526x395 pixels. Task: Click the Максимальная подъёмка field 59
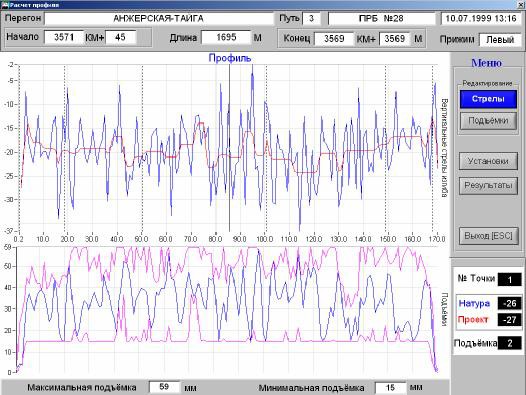click(x=164, y=387)
